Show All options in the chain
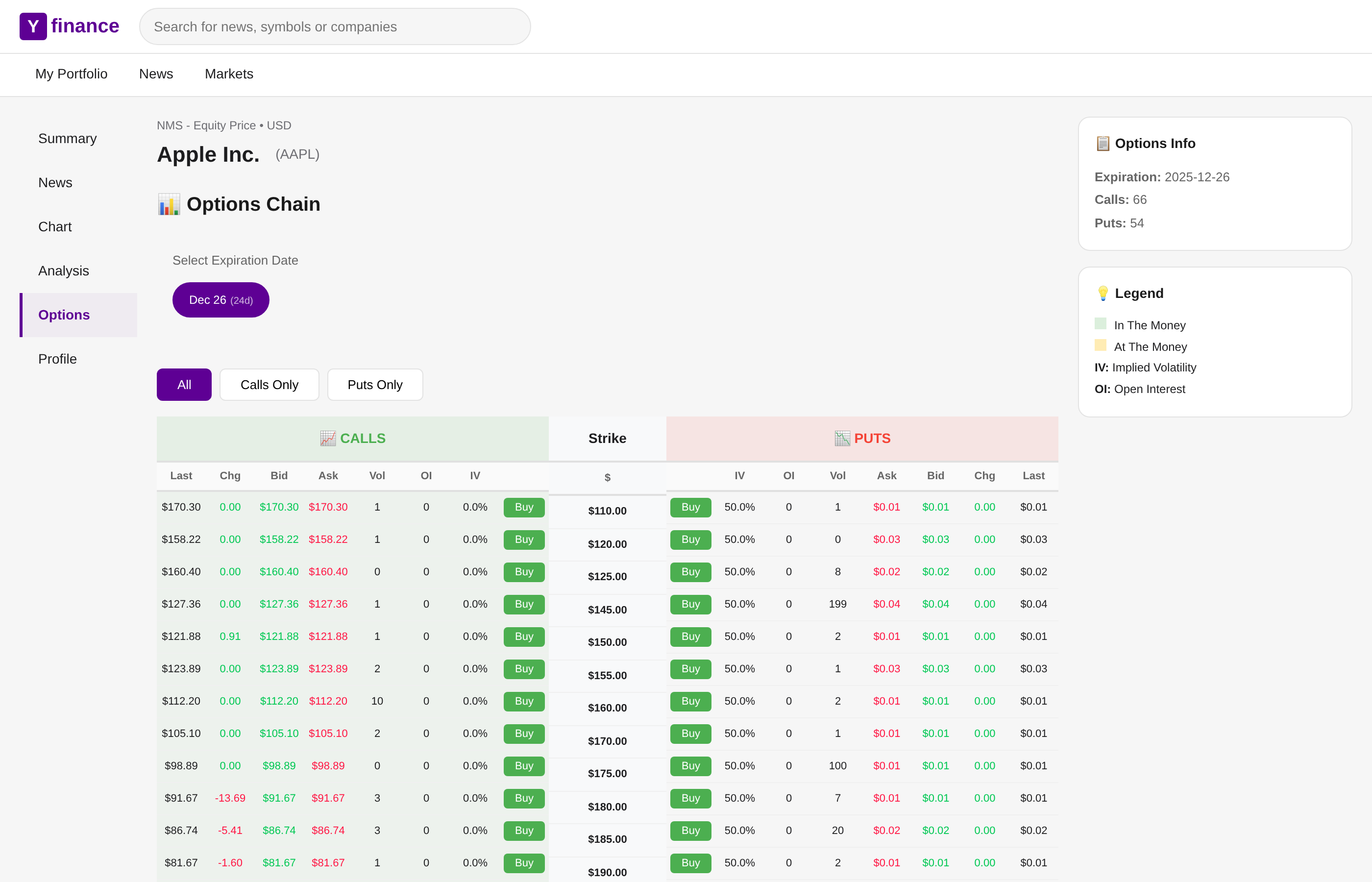1372x882 pixels. click(184, 385)
